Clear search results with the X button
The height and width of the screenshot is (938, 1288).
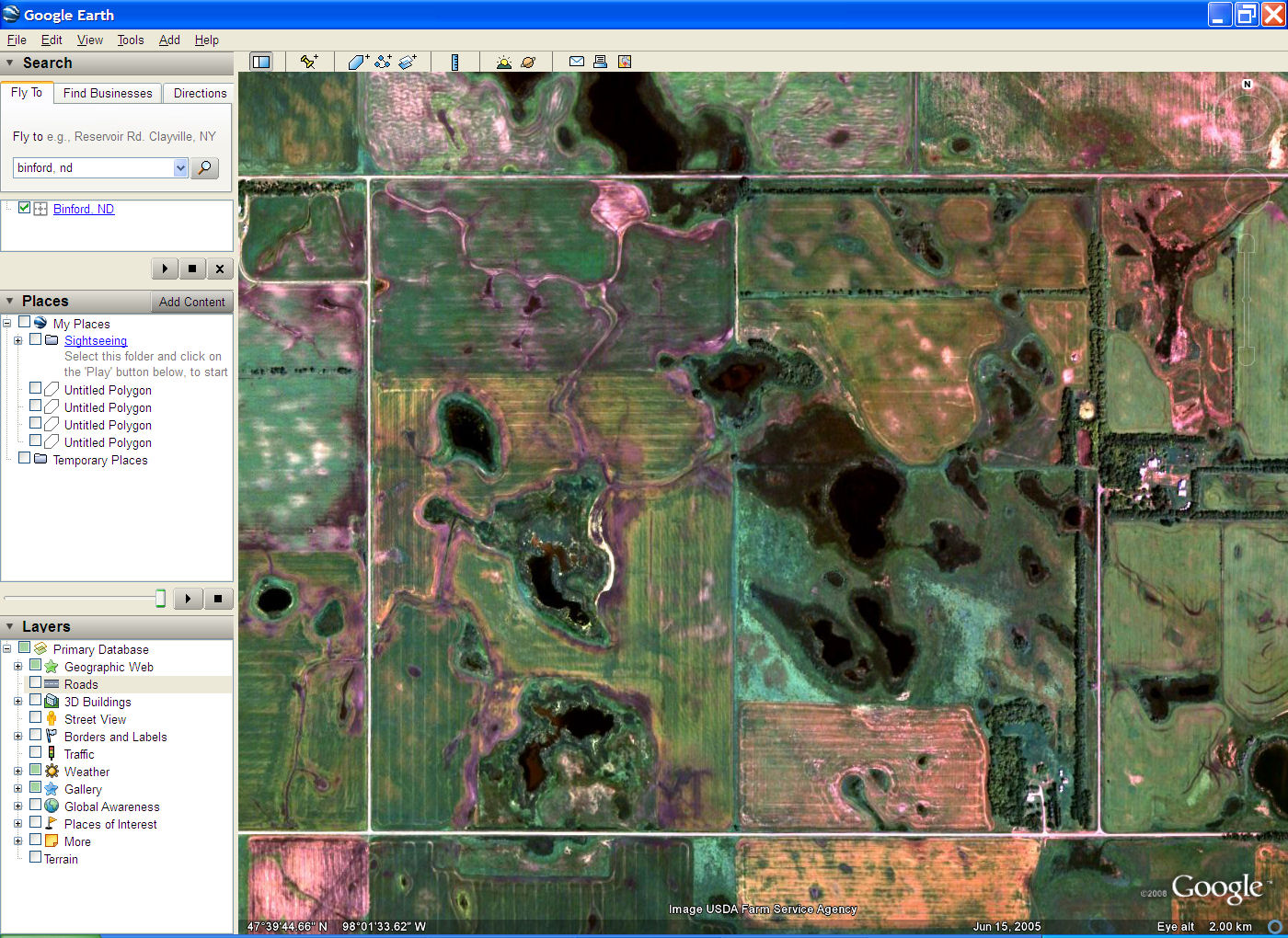[219, 269]
